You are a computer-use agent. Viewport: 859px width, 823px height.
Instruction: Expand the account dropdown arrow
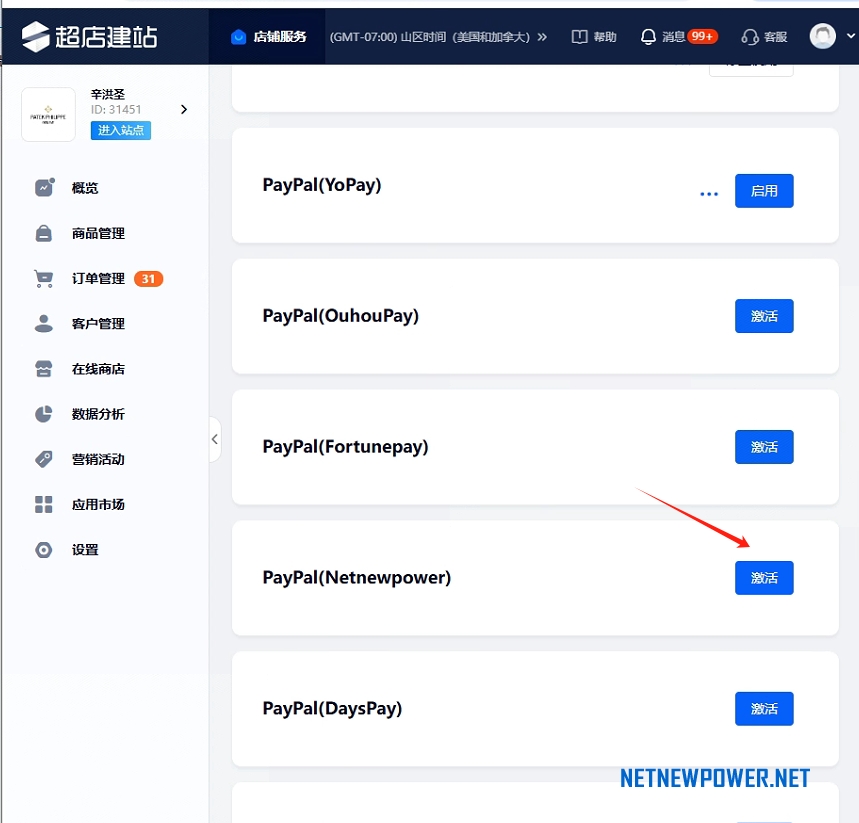click(x=850, y=36)
